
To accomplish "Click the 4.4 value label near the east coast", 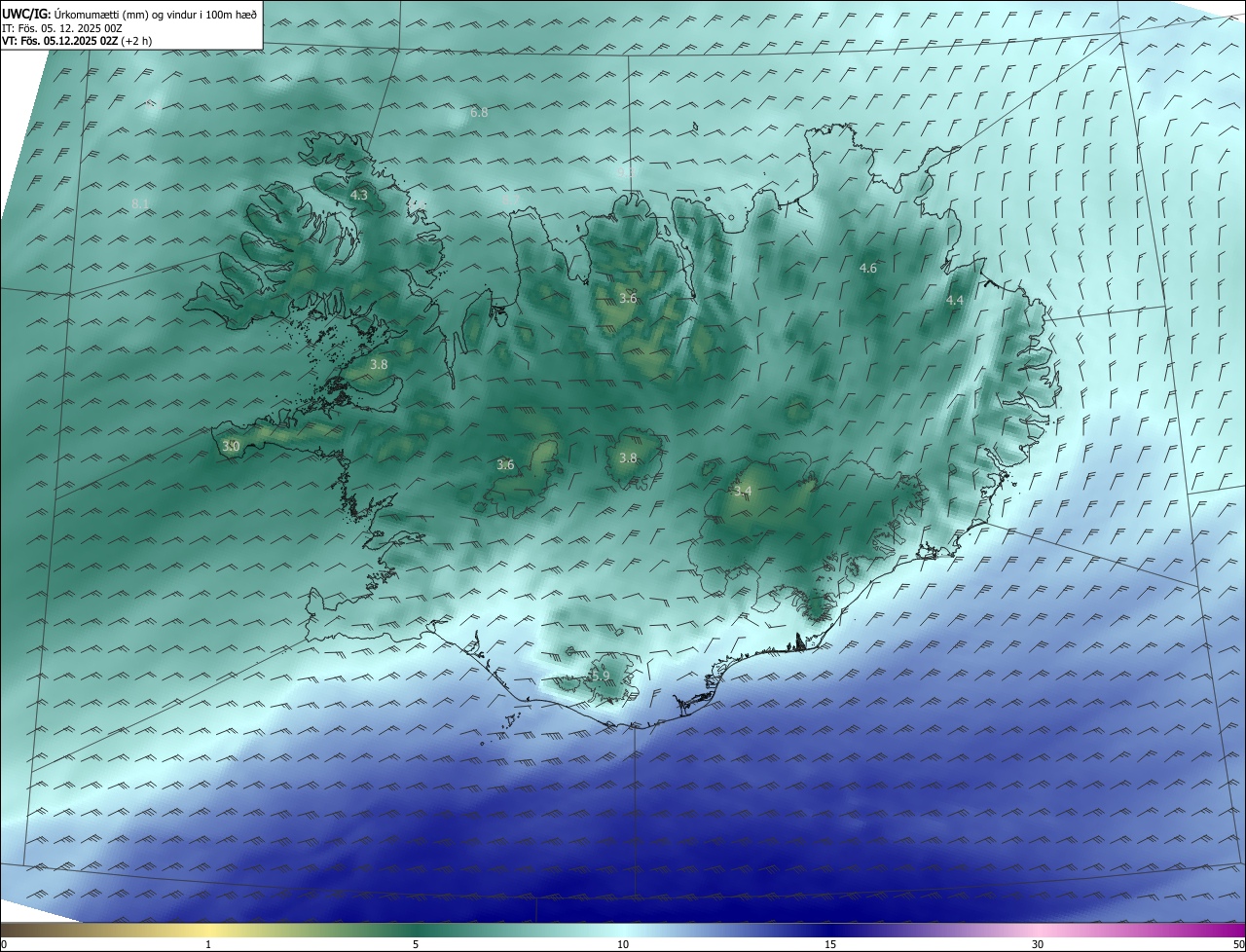I will (955, 301).
